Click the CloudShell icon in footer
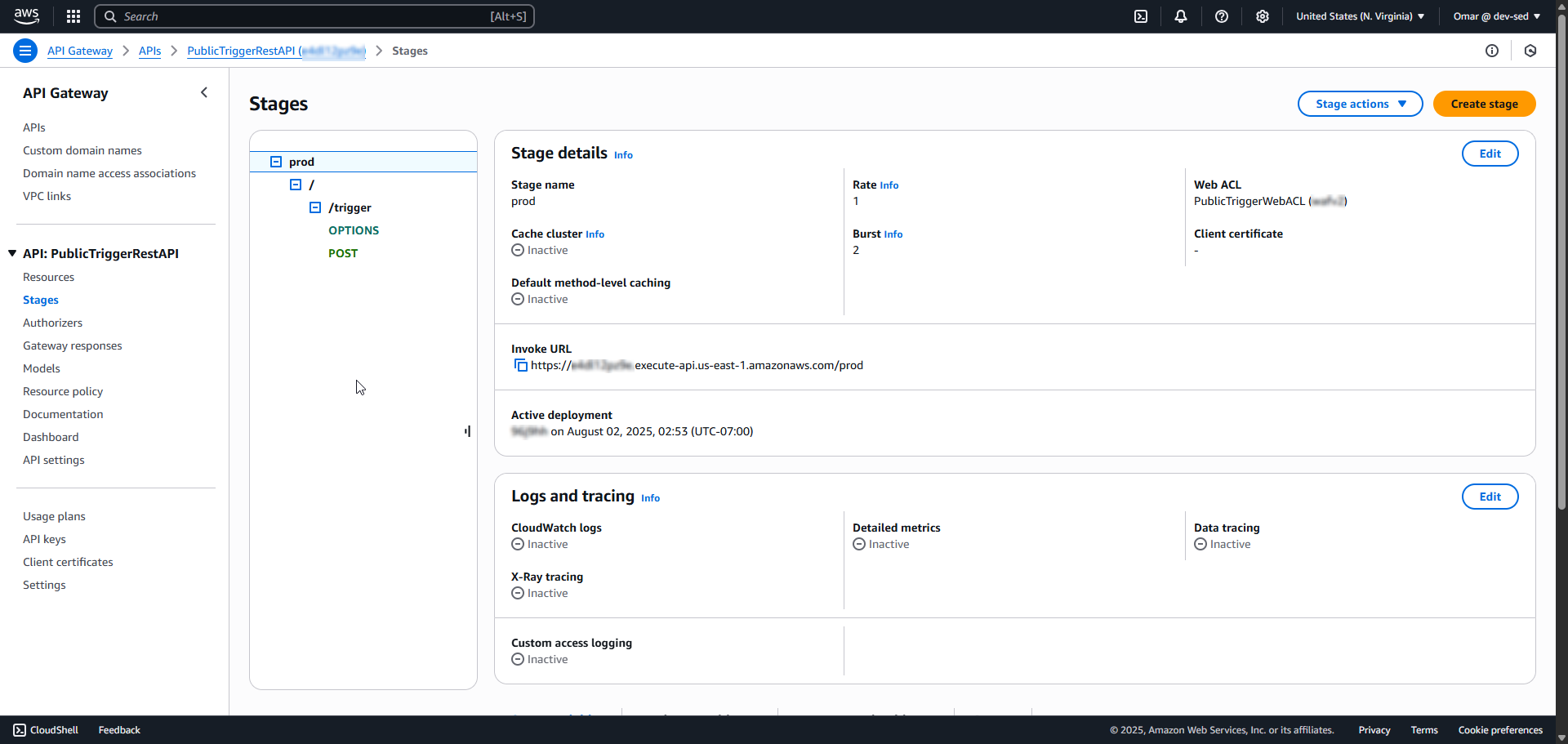Screen dimensions: 1568x744 click(20, 730)
